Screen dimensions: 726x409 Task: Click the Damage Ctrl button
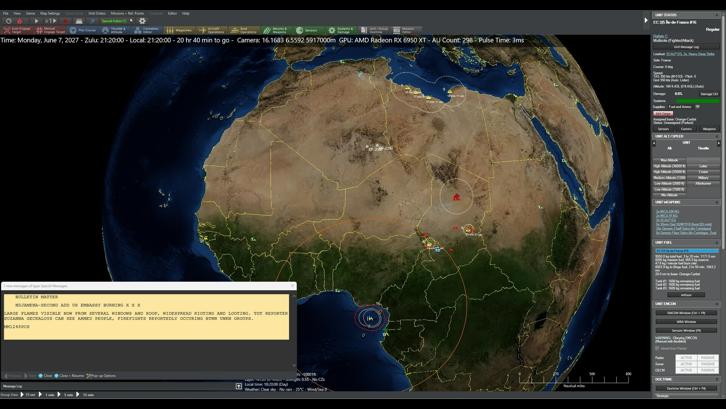pyautogui.click(x=709, y=94)
